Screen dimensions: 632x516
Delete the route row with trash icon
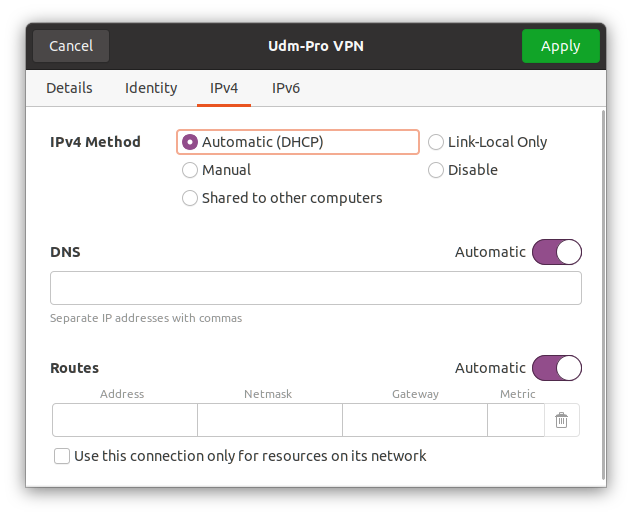[561, 421]
